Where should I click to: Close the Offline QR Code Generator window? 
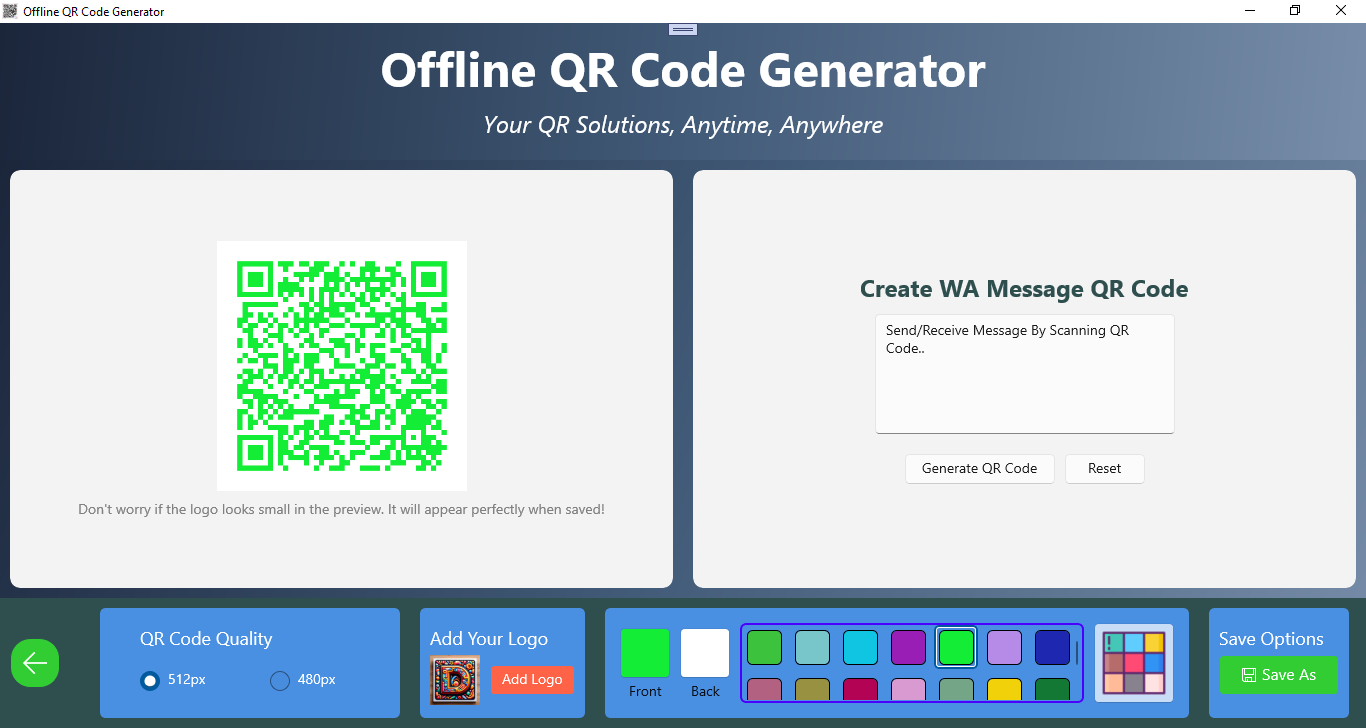(1341, 11)
